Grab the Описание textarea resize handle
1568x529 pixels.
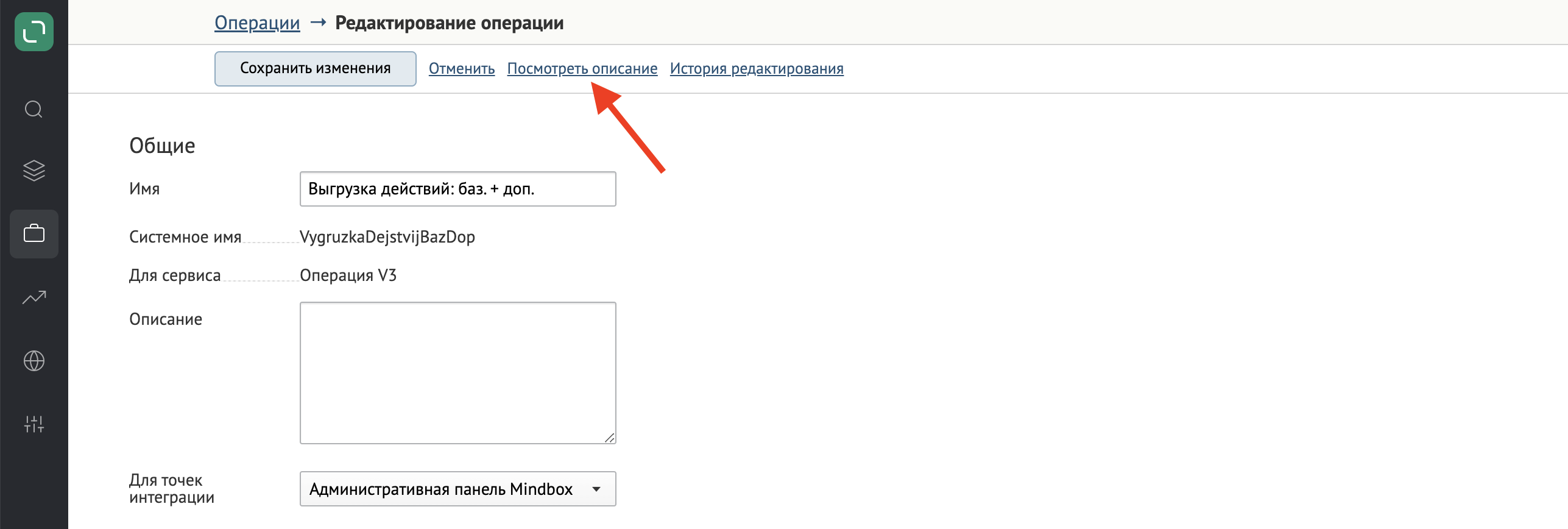tap(609, 438)
